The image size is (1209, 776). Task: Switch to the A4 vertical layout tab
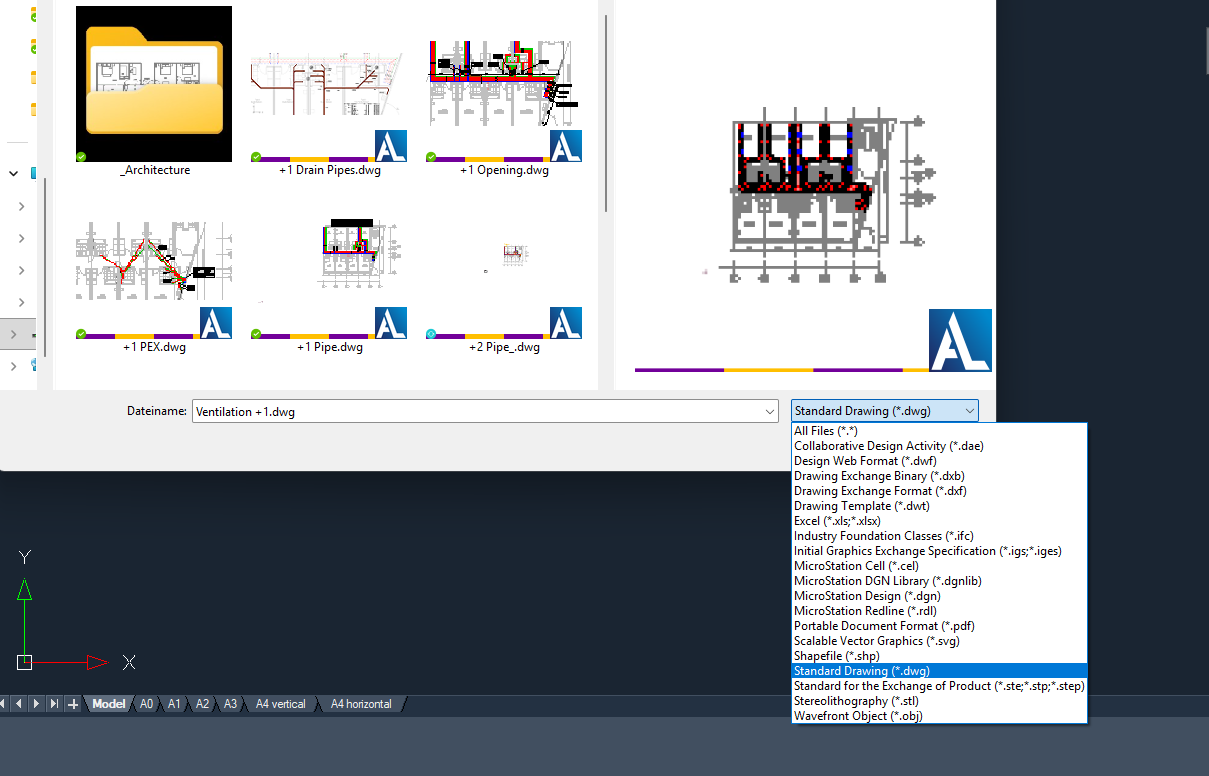point(281,704)
